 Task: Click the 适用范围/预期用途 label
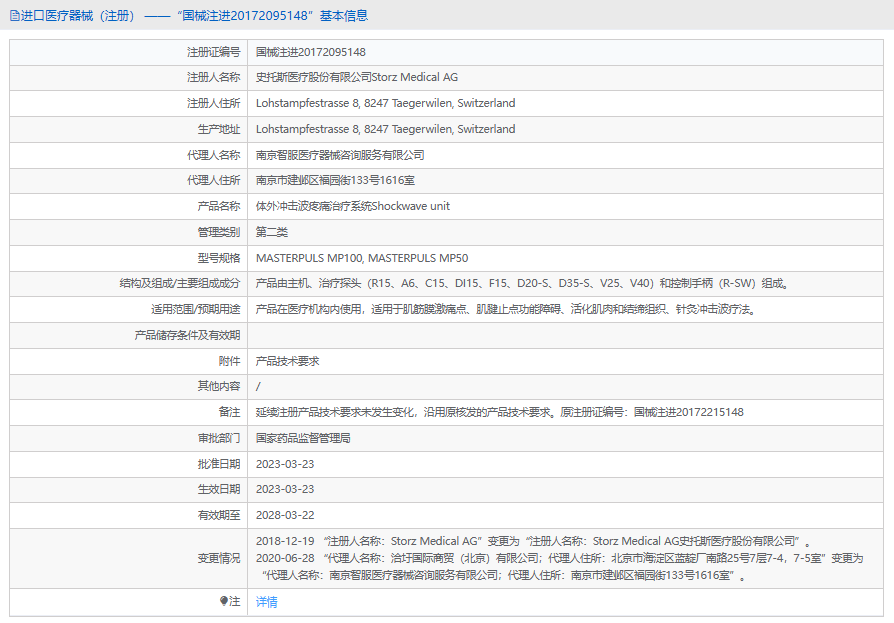pos(196,310)
